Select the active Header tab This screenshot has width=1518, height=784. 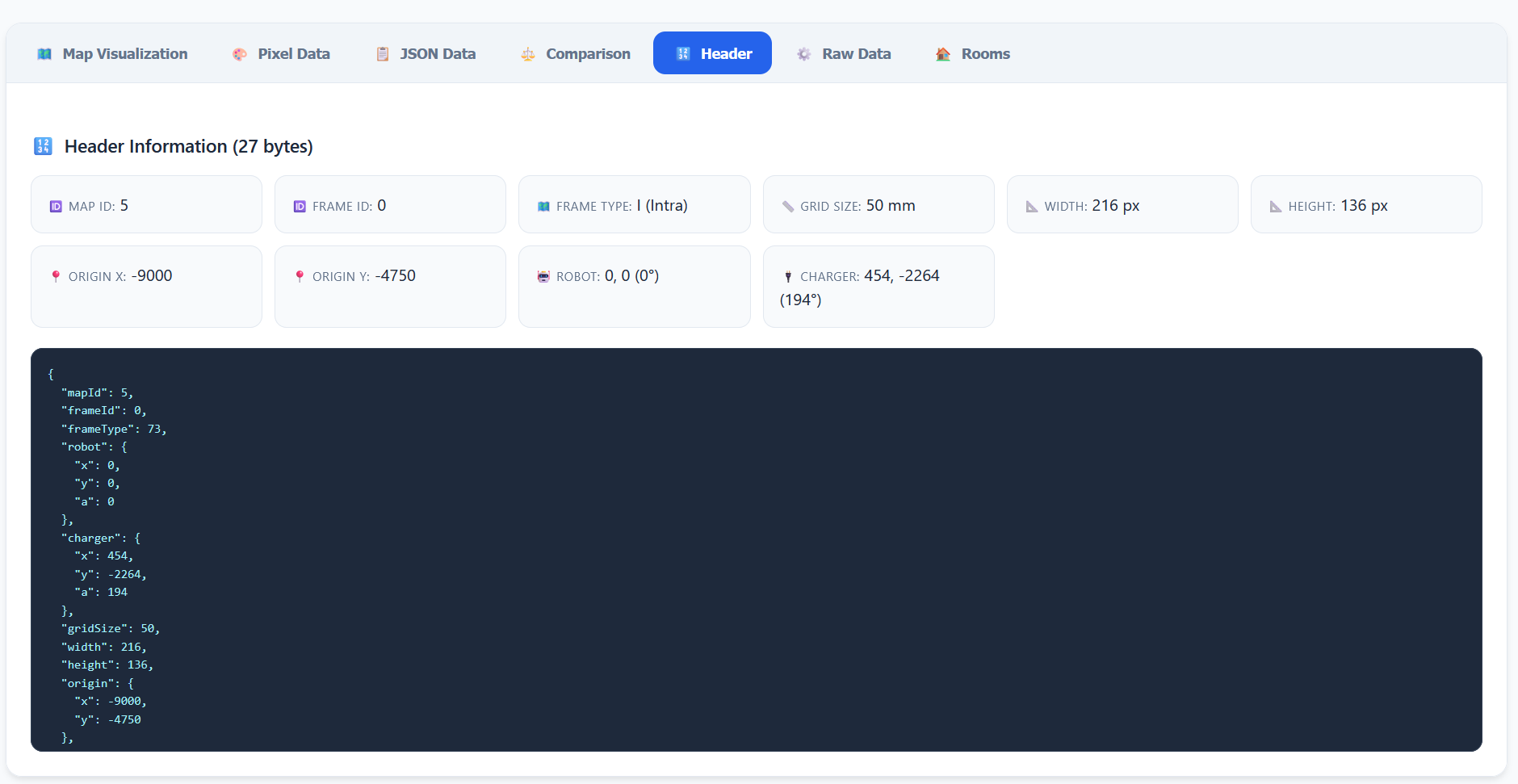(x=712, y=53)
